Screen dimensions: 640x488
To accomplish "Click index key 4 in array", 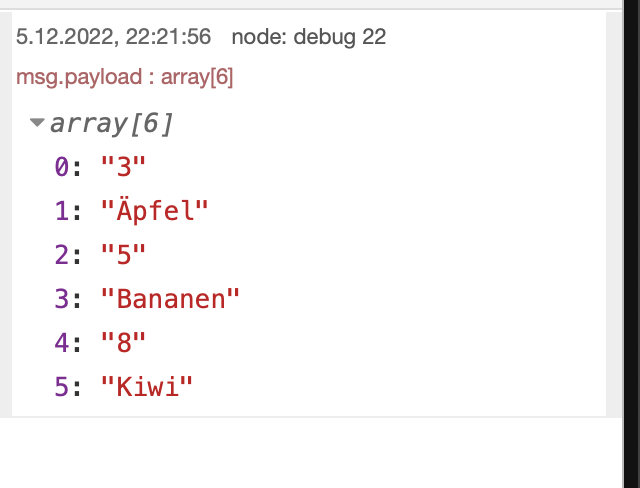I will [62, 343].
